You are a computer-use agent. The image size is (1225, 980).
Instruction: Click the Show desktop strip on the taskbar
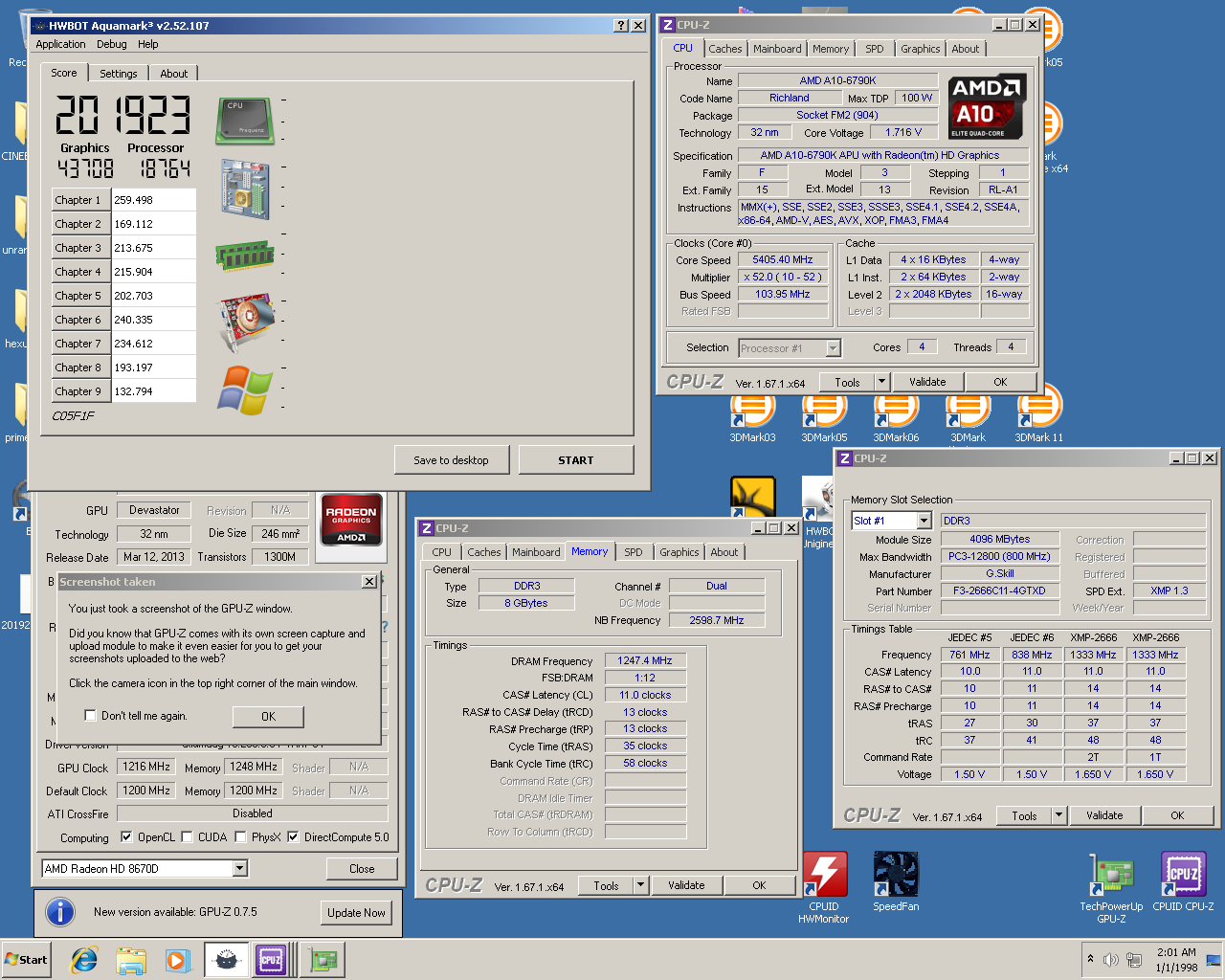point(1214,960)
